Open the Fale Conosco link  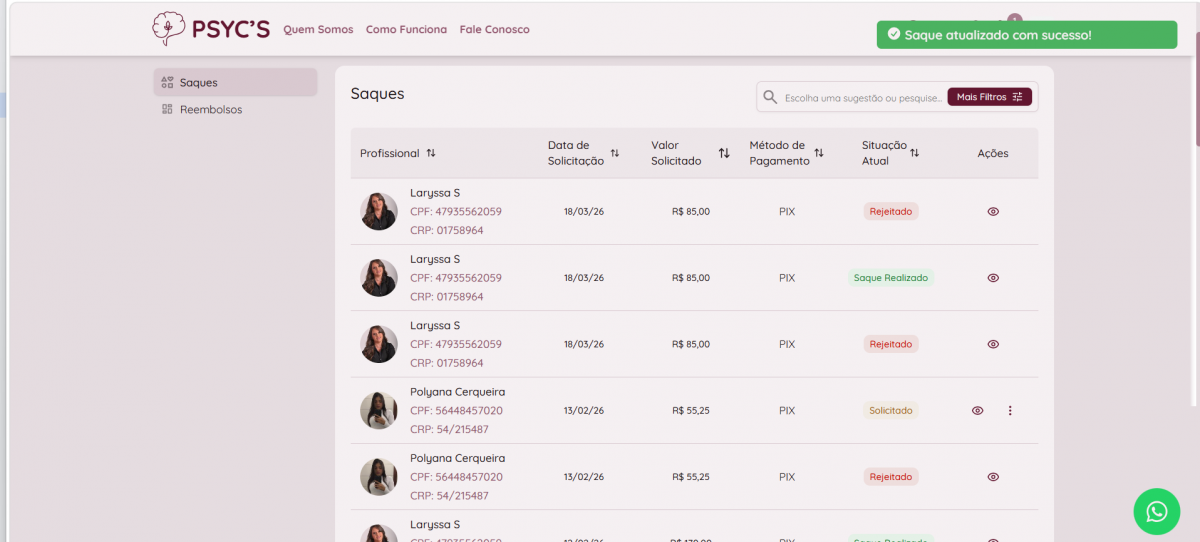click(x=494, y=29)
